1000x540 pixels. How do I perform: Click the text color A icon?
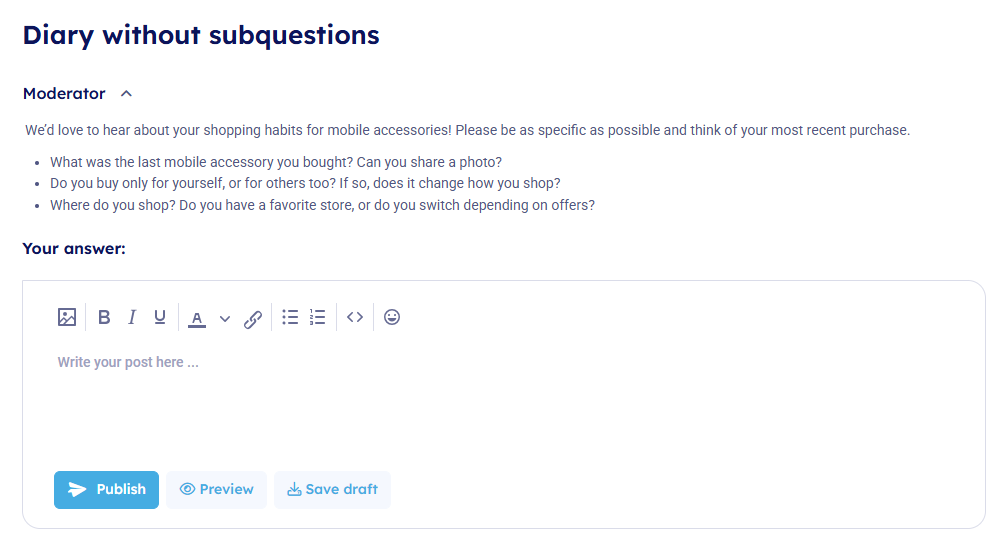pyautogui.click(x=197, y=318)
